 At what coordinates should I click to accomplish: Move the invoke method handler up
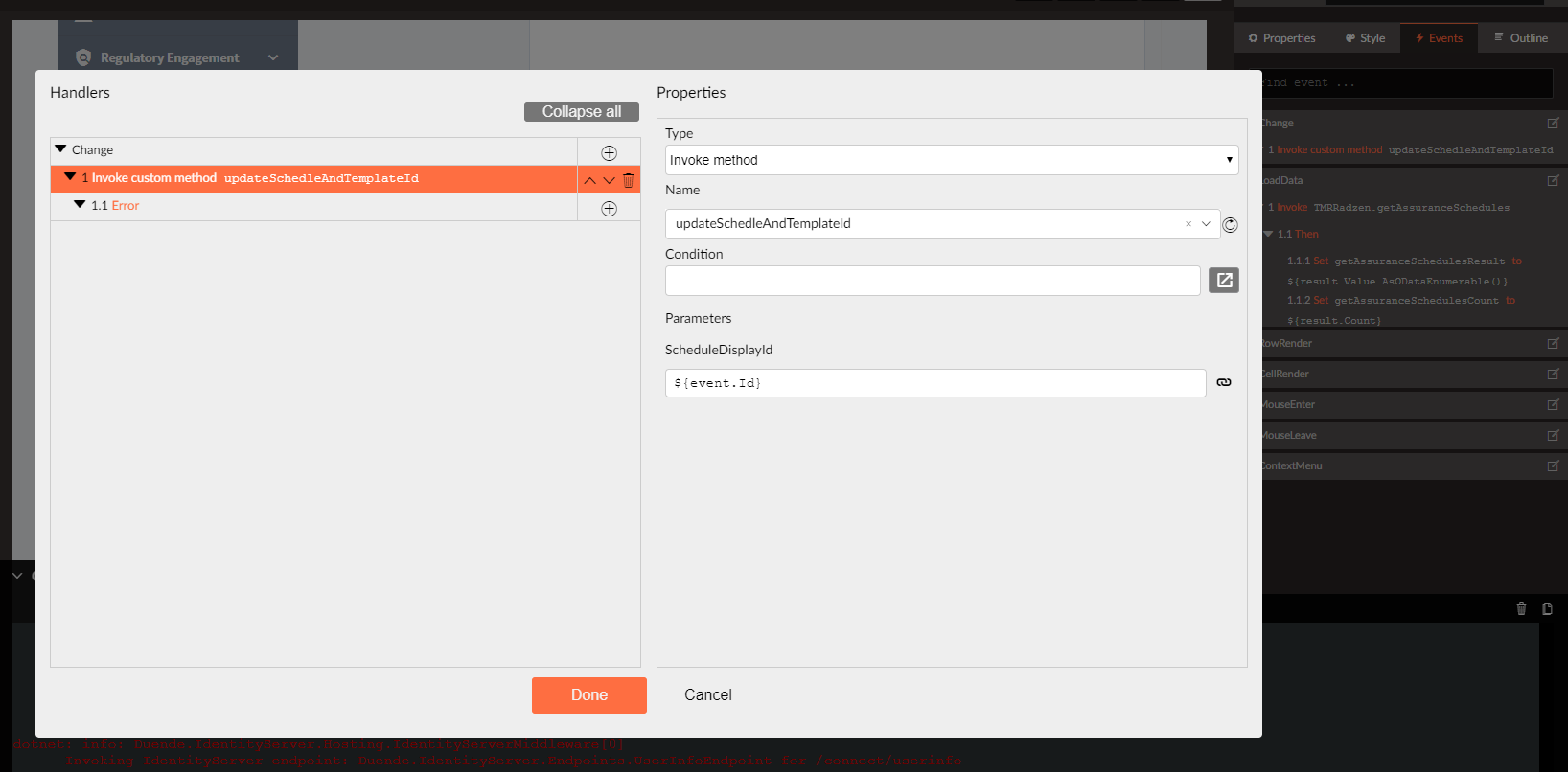coord(590,180)
